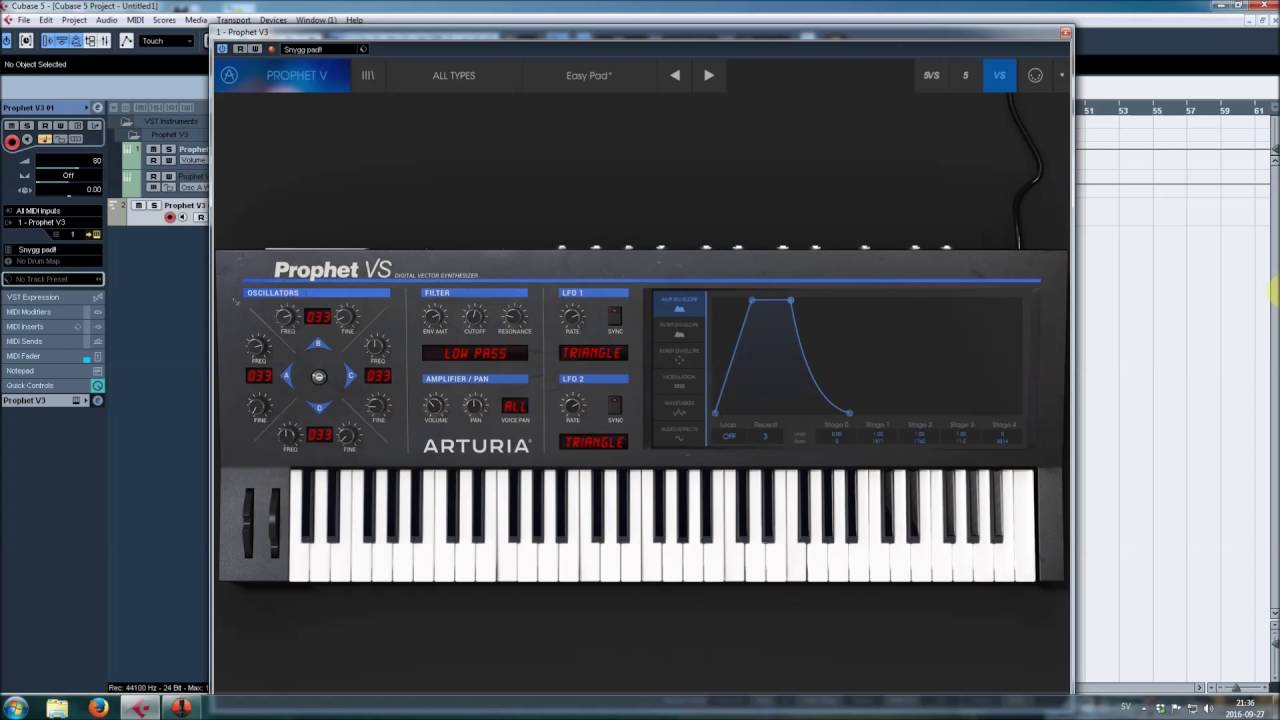Click the Windows Start button
This screenshot has width=1280, height=720.
(x=16, y=708)
